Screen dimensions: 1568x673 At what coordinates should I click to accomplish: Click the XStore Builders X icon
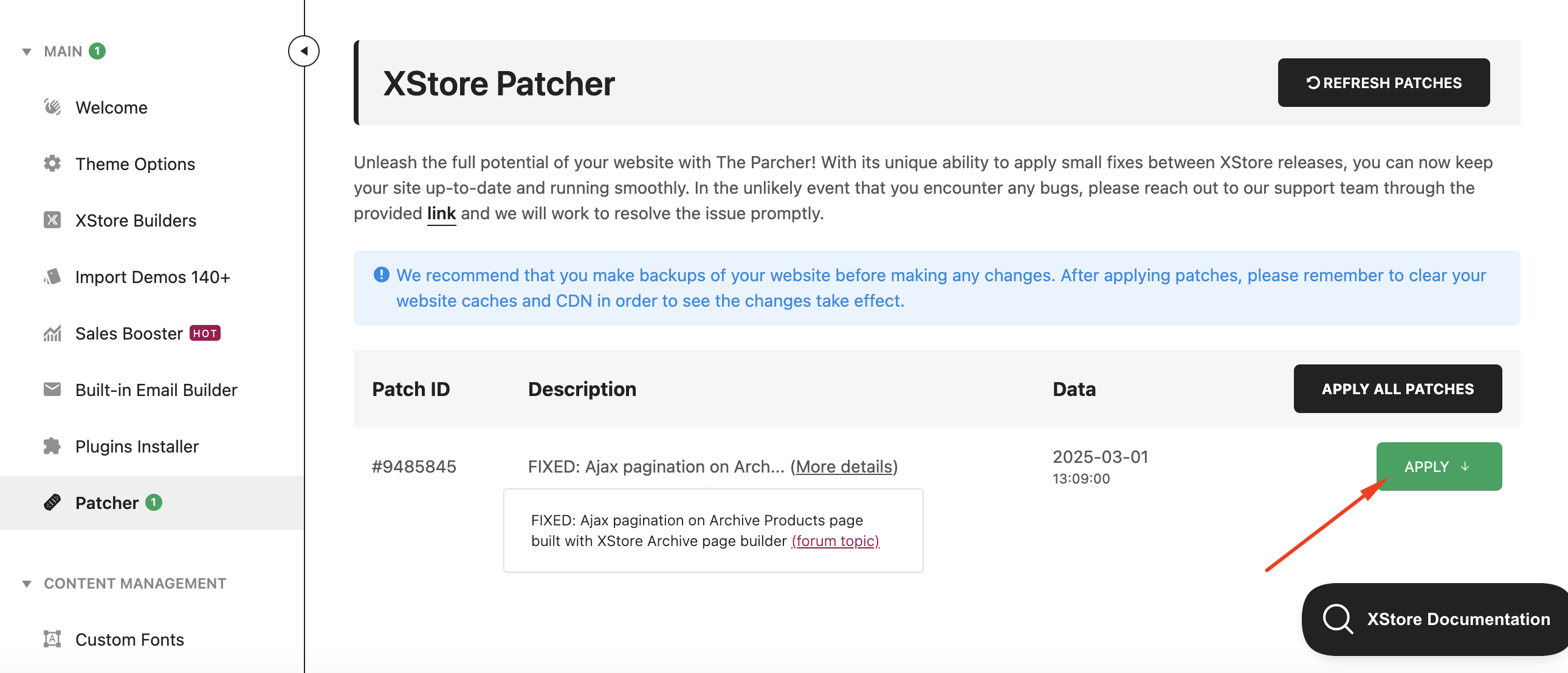52,220
